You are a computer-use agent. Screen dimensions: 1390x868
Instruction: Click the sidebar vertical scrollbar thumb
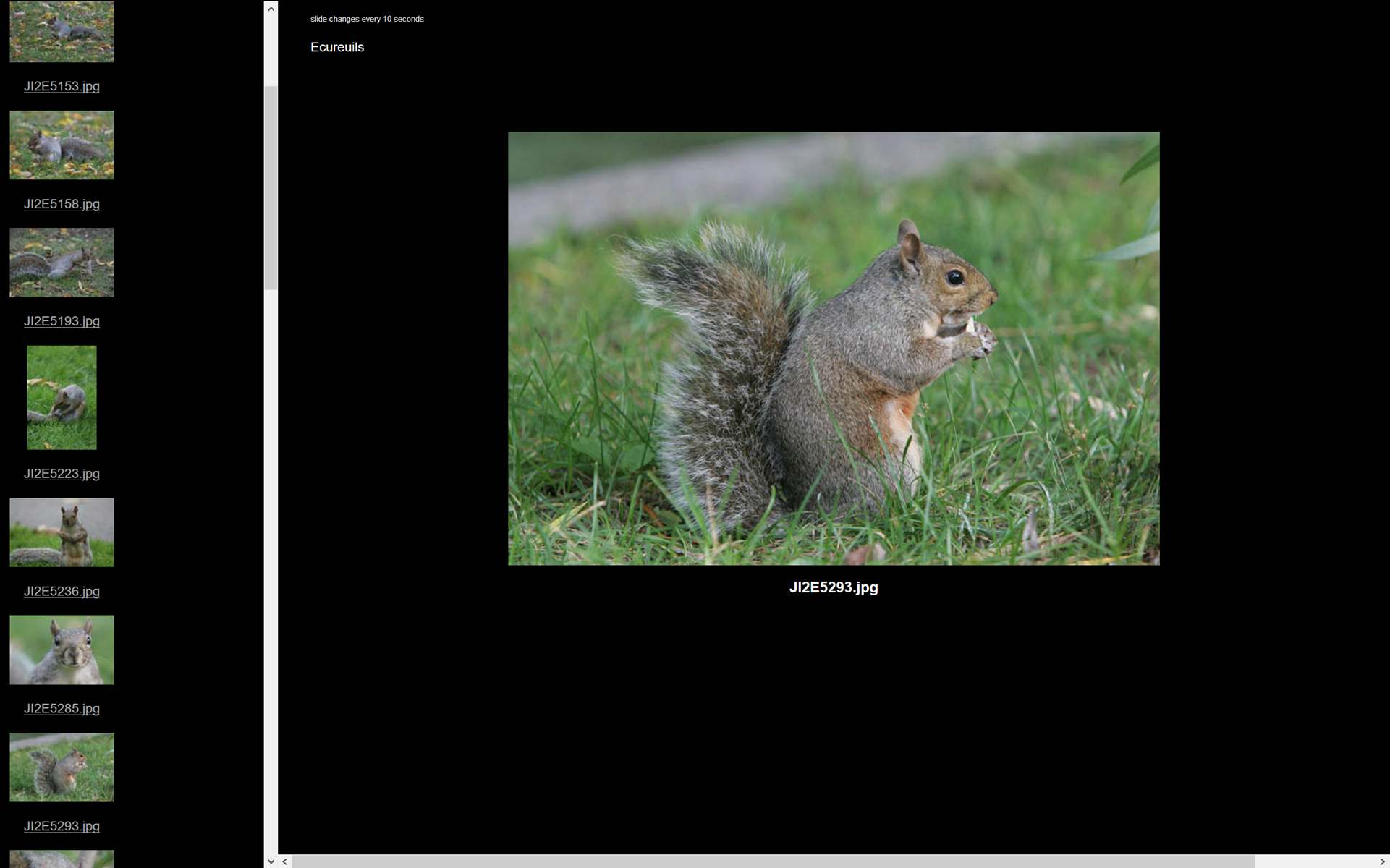coord(271,188)
